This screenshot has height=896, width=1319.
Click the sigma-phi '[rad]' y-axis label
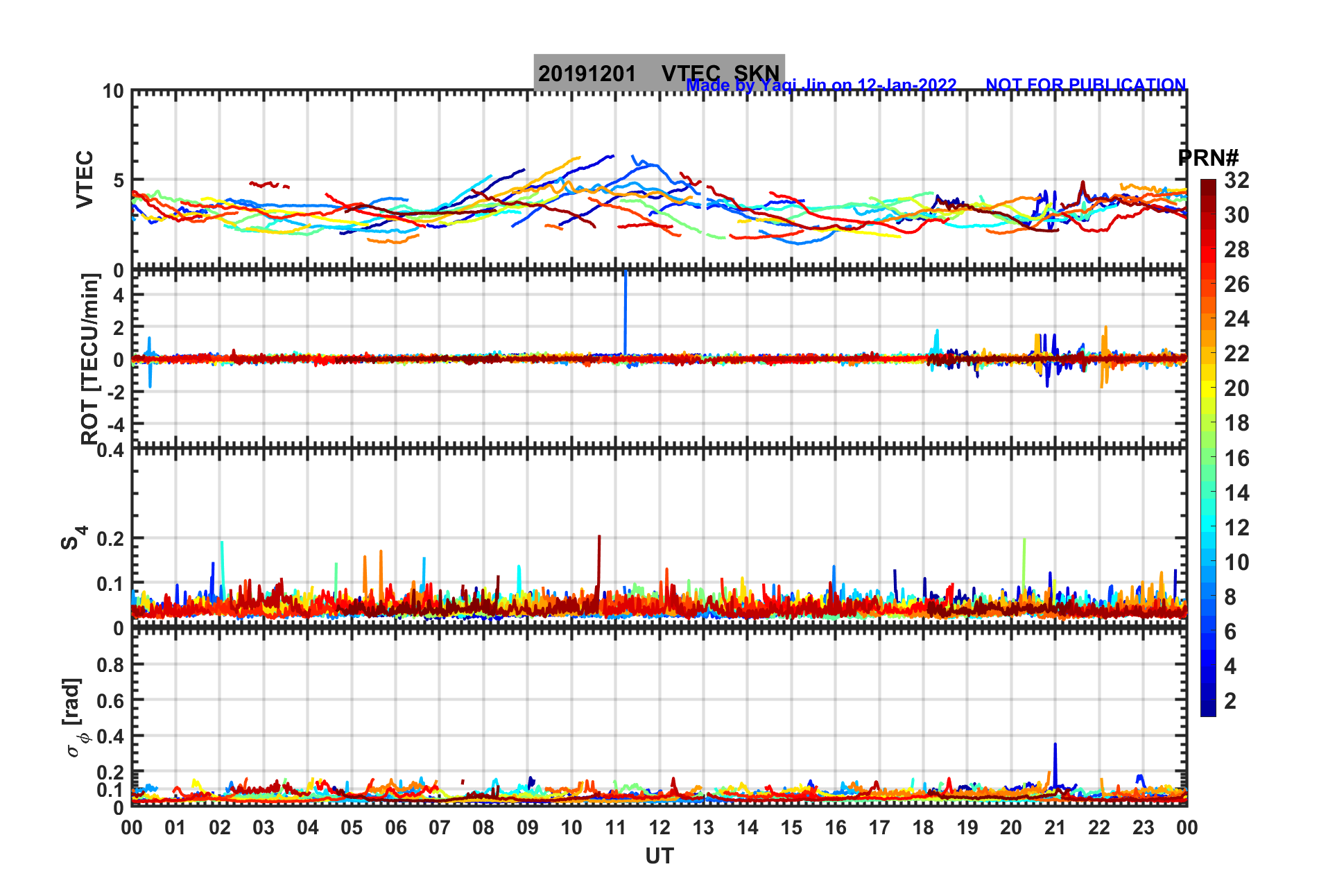[x=74, y=718]
